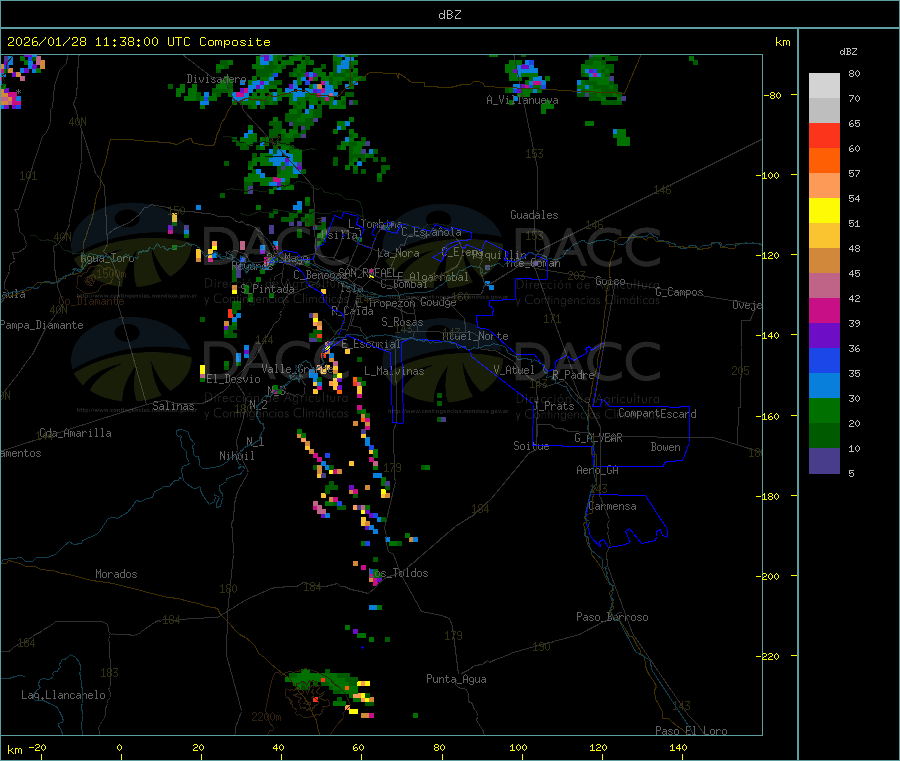Click the Nihuil map label
This screenshot has width=900, height=761.
236,456
